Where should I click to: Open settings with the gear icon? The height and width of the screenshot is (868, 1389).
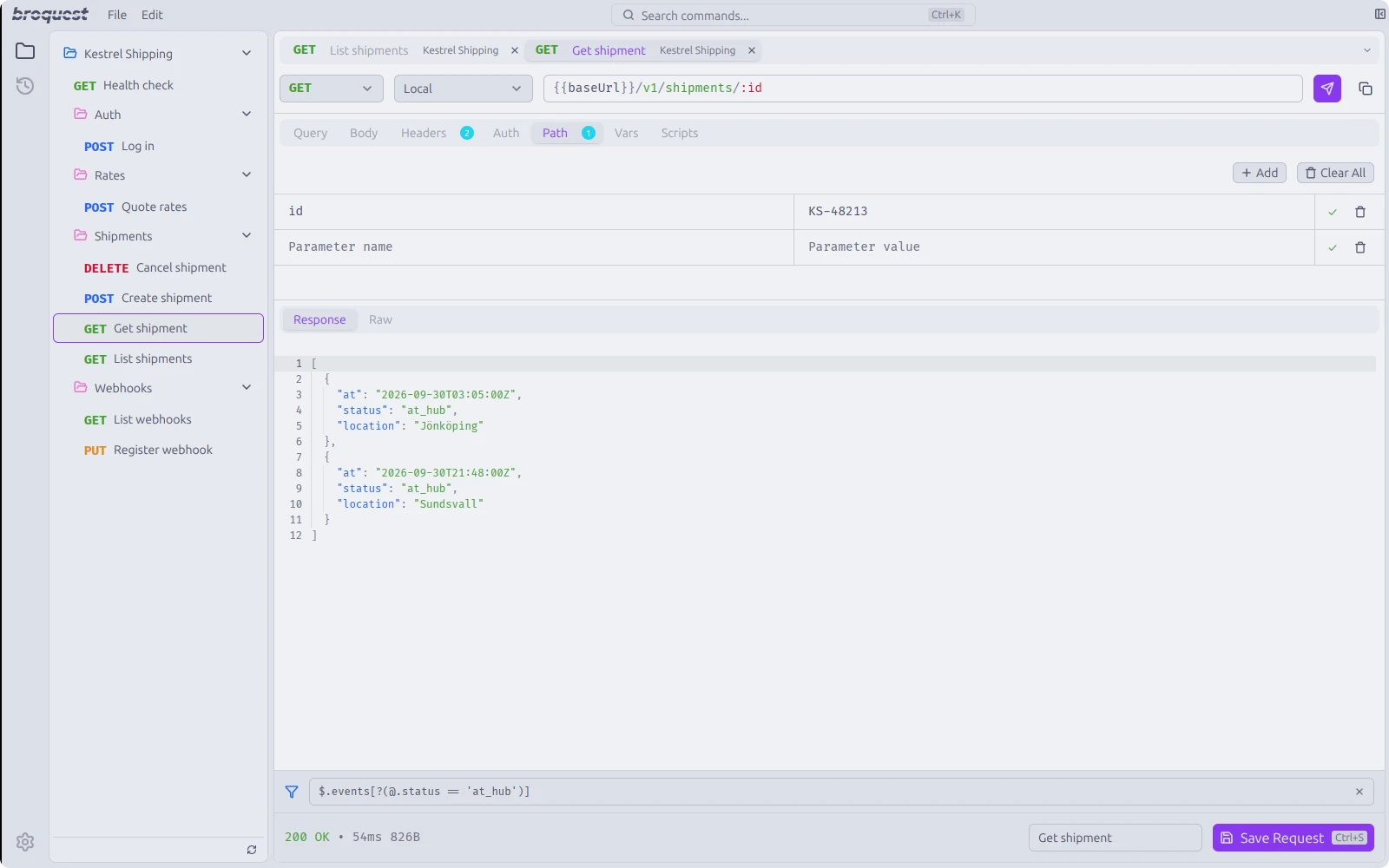coord(25,841)
